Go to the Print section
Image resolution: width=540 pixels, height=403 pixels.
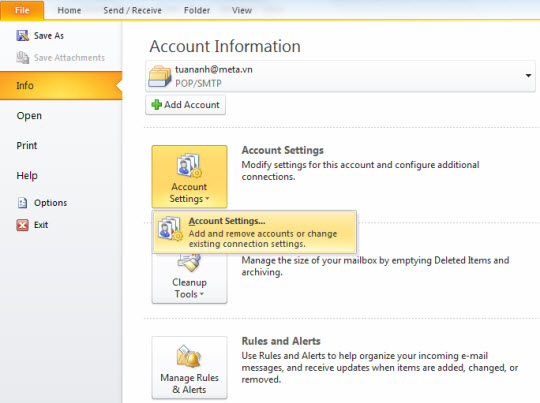pyautogui.click(x=27, y=146)
